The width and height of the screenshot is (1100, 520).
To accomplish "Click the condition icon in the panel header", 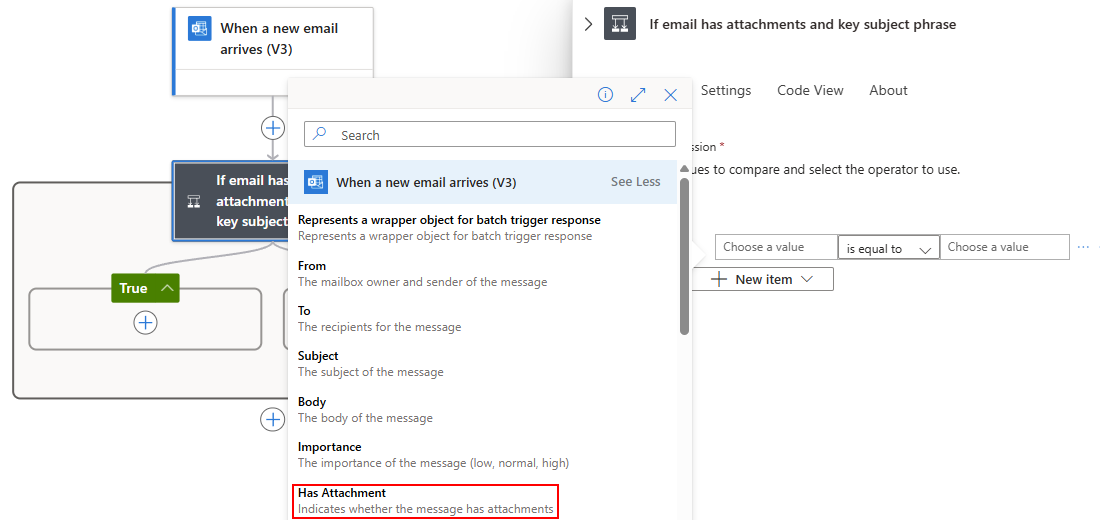I will tap(620, 24).
